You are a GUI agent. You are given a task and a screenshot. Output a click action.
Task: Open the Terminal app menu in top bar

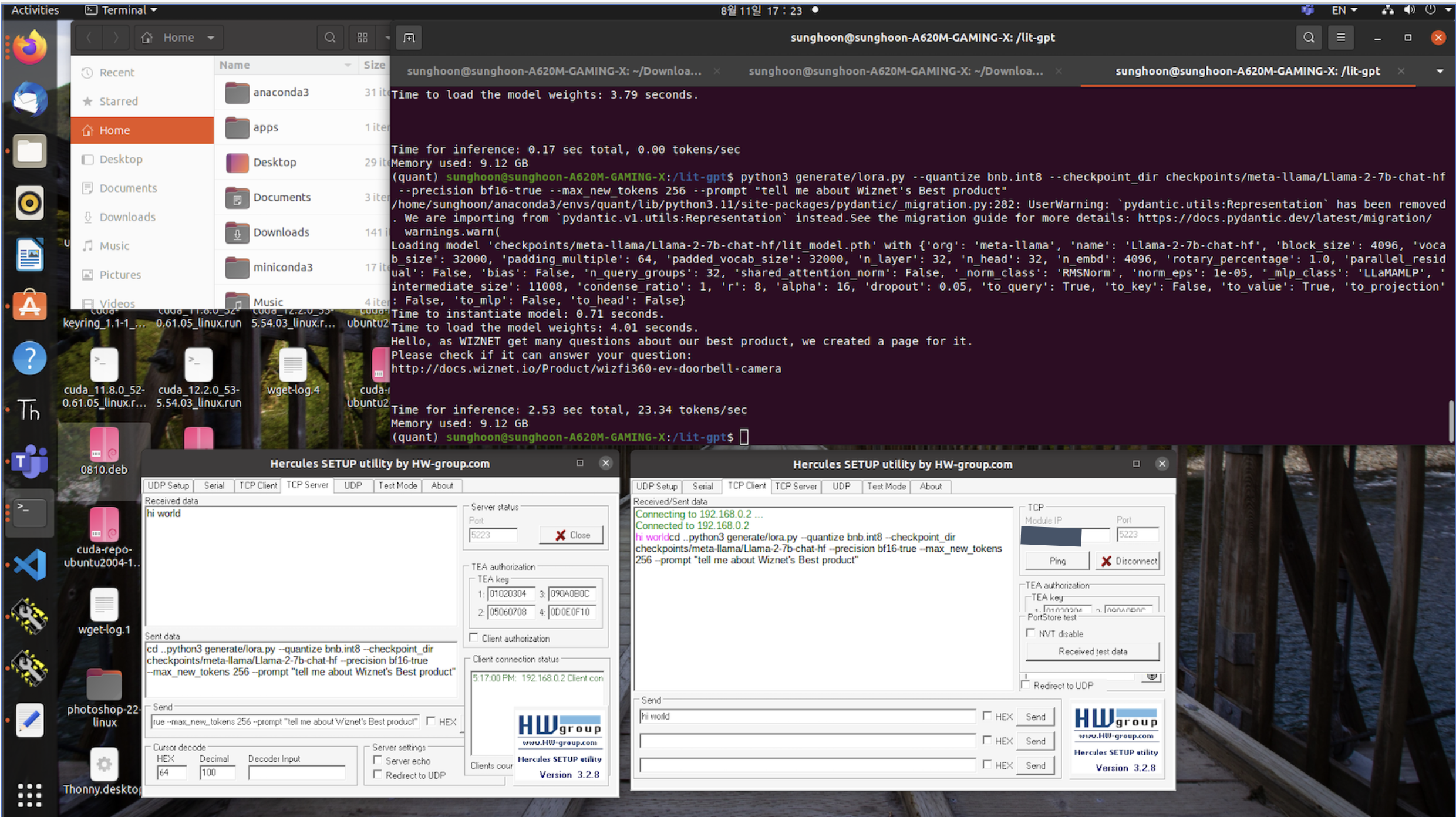pos(122,10)
